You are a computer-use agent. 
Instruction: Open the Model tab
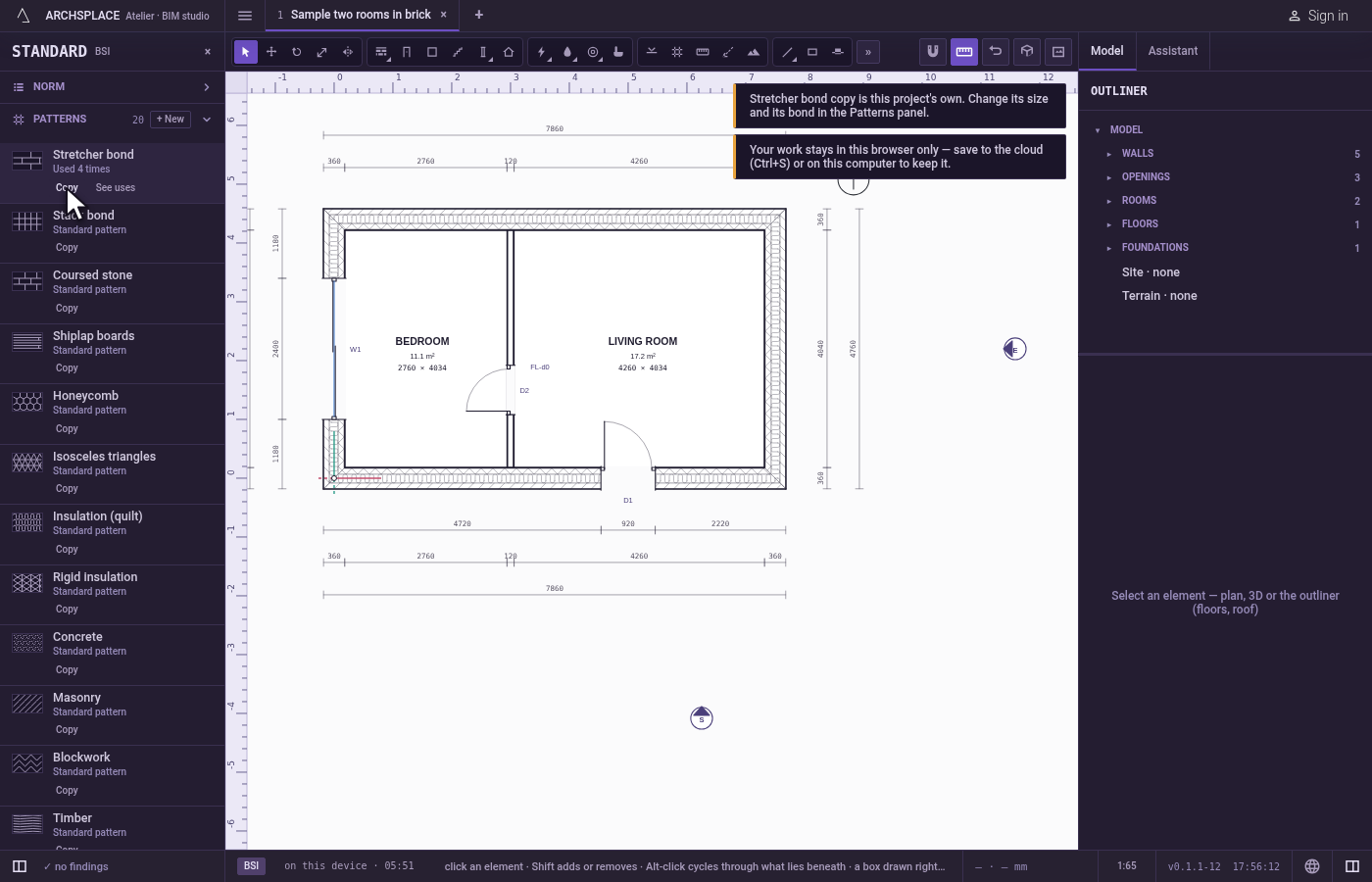point(1107,51)
